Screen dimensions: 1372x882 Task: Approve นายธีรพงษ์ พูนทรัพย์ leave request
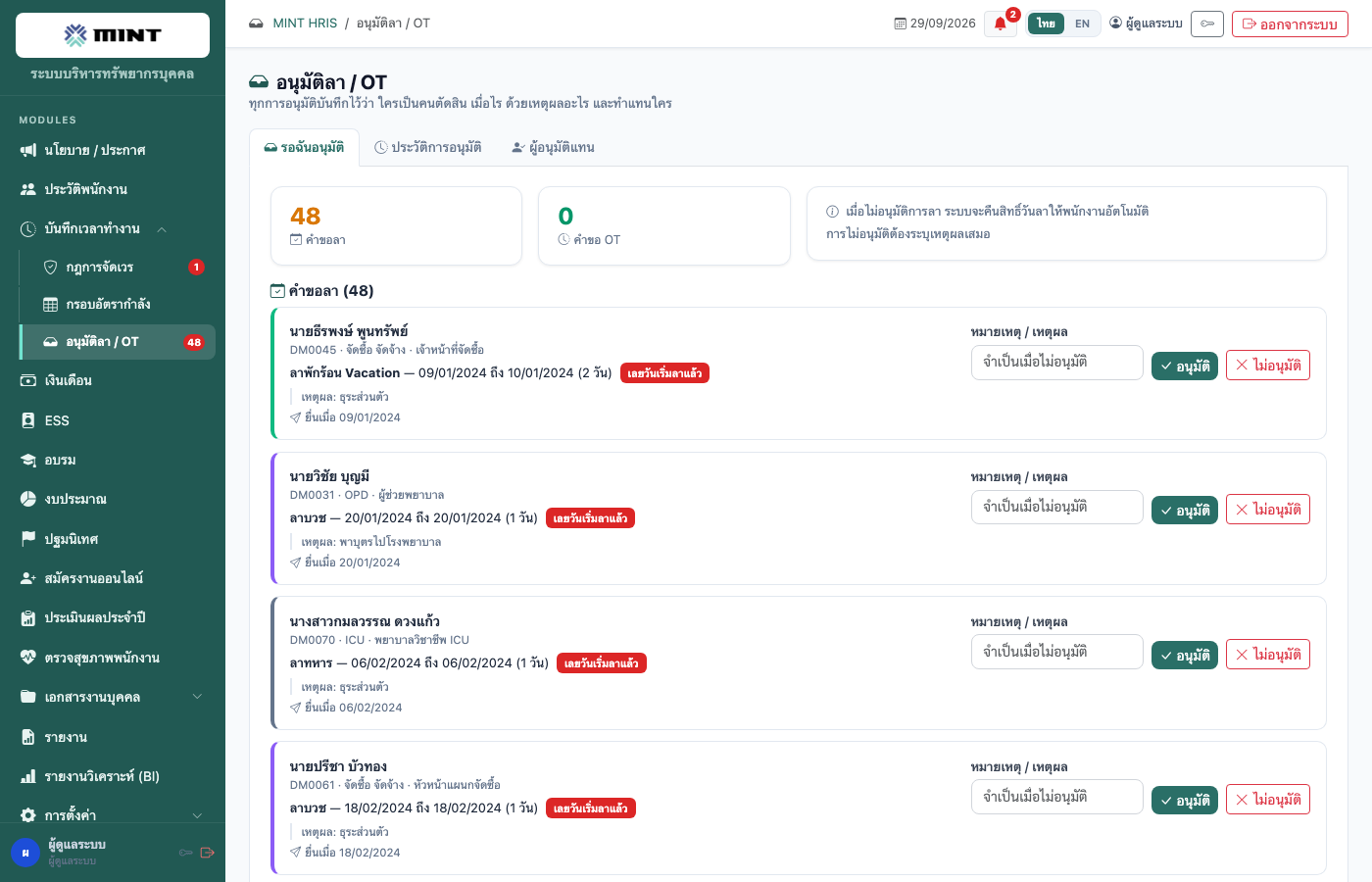(x=1185, y=366)
